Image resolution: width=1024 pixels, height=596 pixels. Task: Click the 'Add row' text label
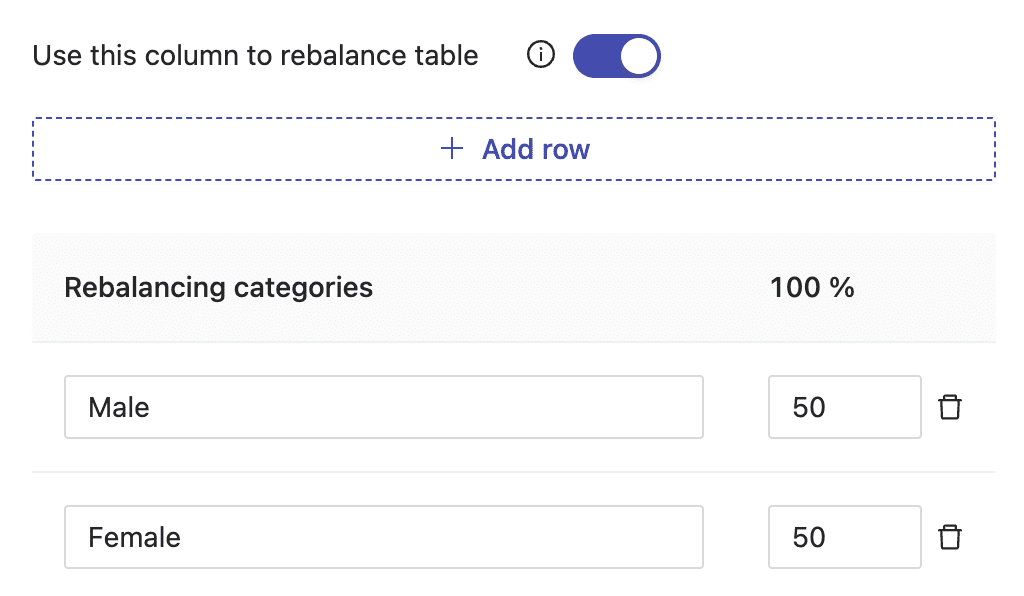(x=536, y=149)
